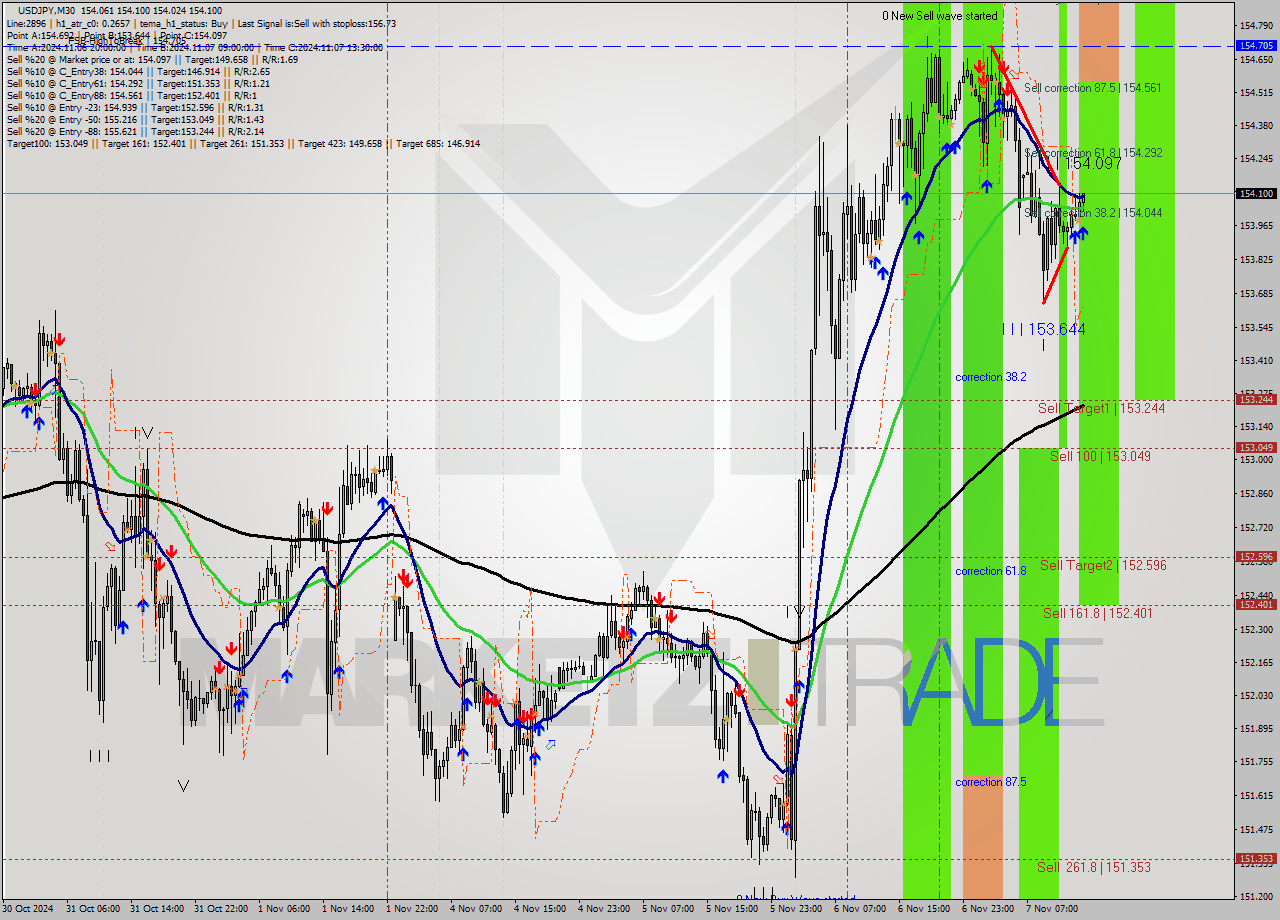
Task: Click the '1 Nov 14:00' time axis label
Action: pyautogui.click(x=349, y=909)
